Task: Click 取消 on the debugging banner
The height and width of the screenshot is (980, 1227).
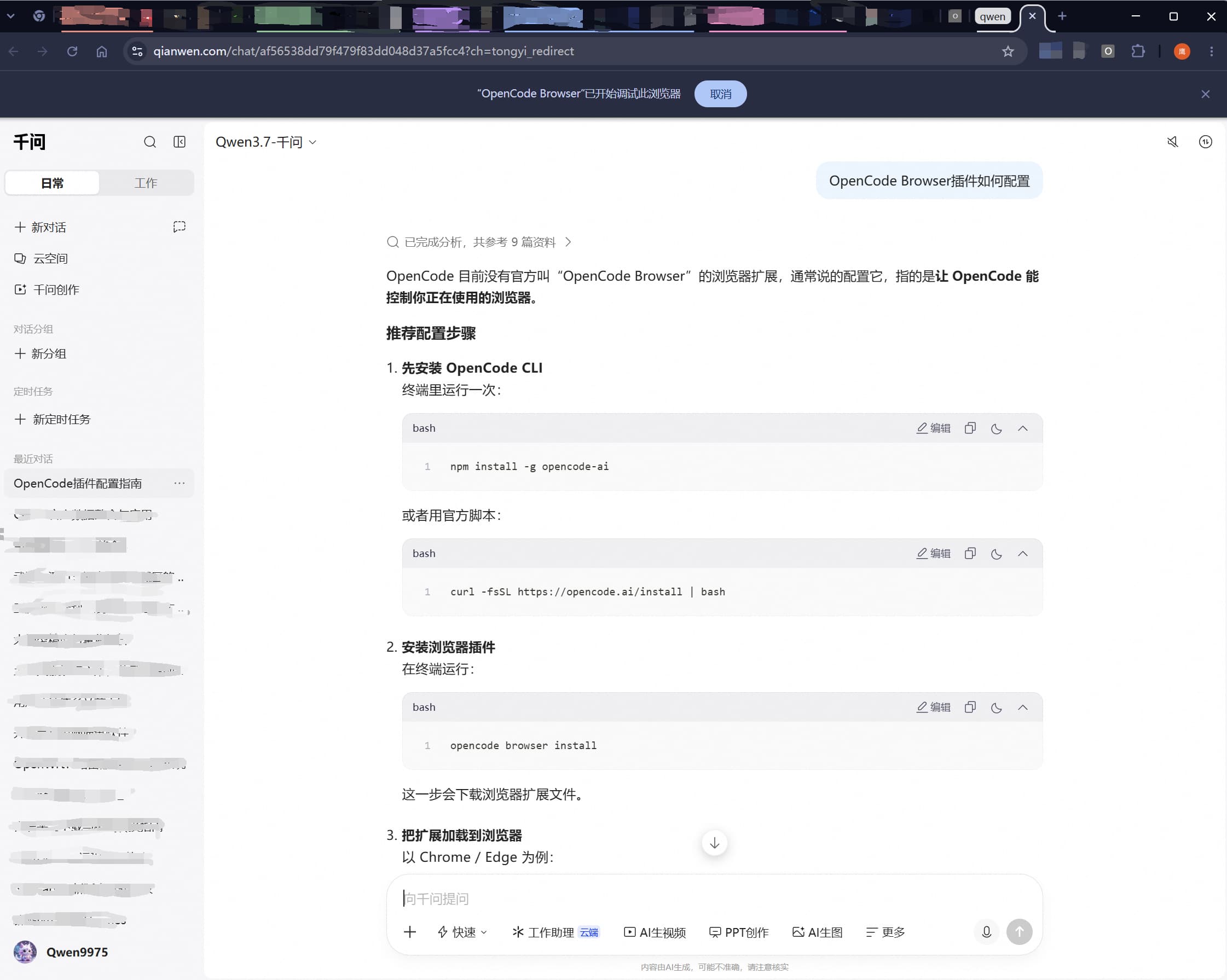Action: pyautogui.click(x=720, y=94)
